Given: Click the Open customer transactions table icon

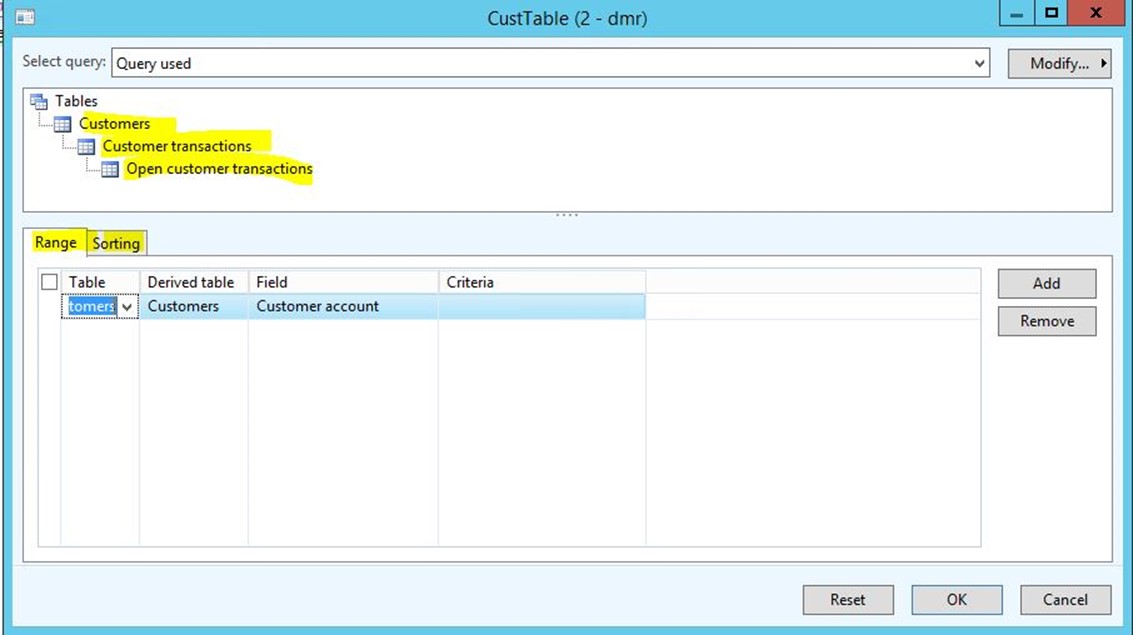Looking at the screenshot, I should point(110,169).
